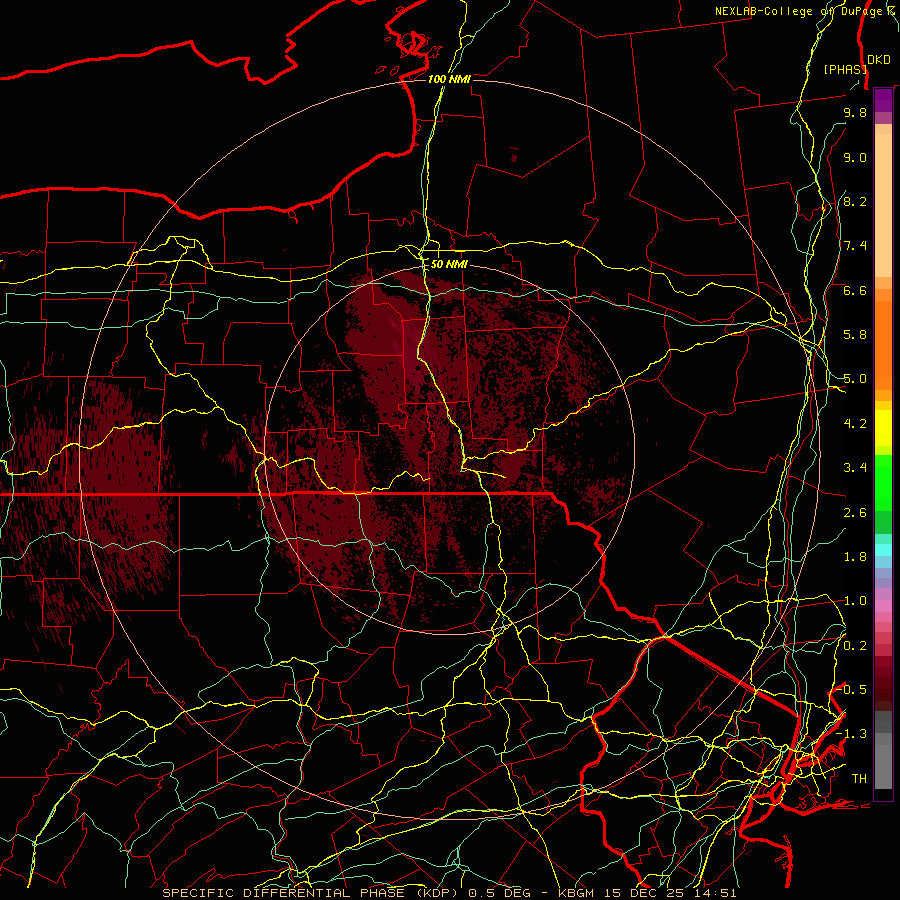Select the 5.8 scale value
This screenshot has width=900, height=900.
coord(855,335)
